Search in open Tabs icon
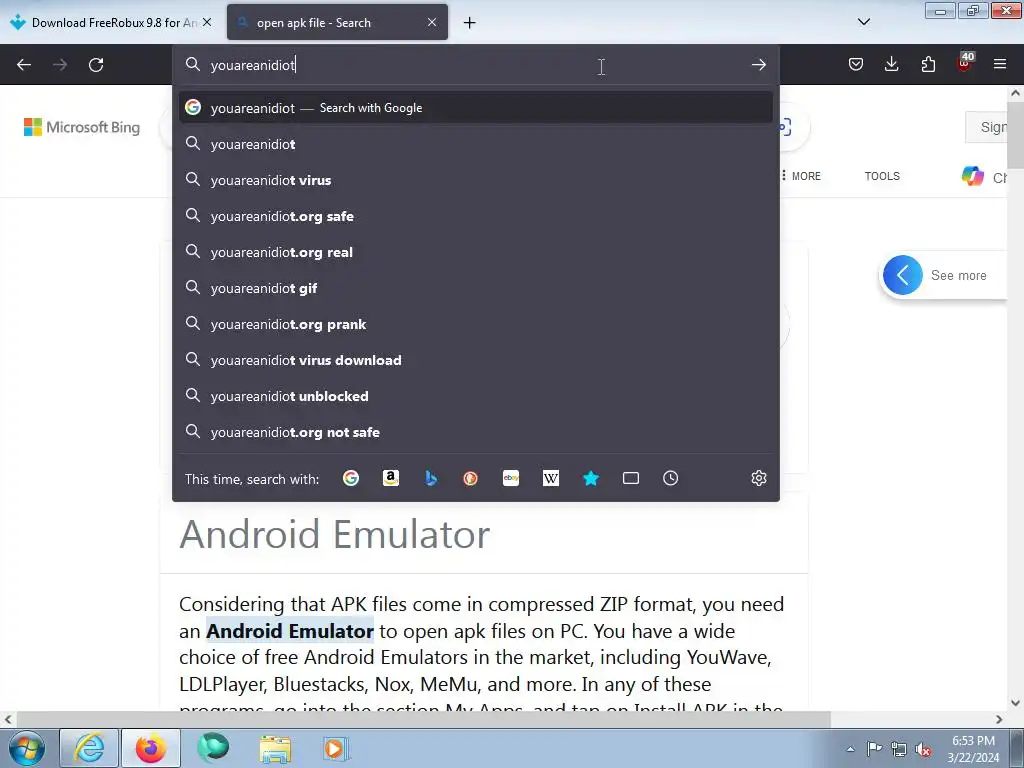This screenshot has height=768, width=1024. coord(631,479)
